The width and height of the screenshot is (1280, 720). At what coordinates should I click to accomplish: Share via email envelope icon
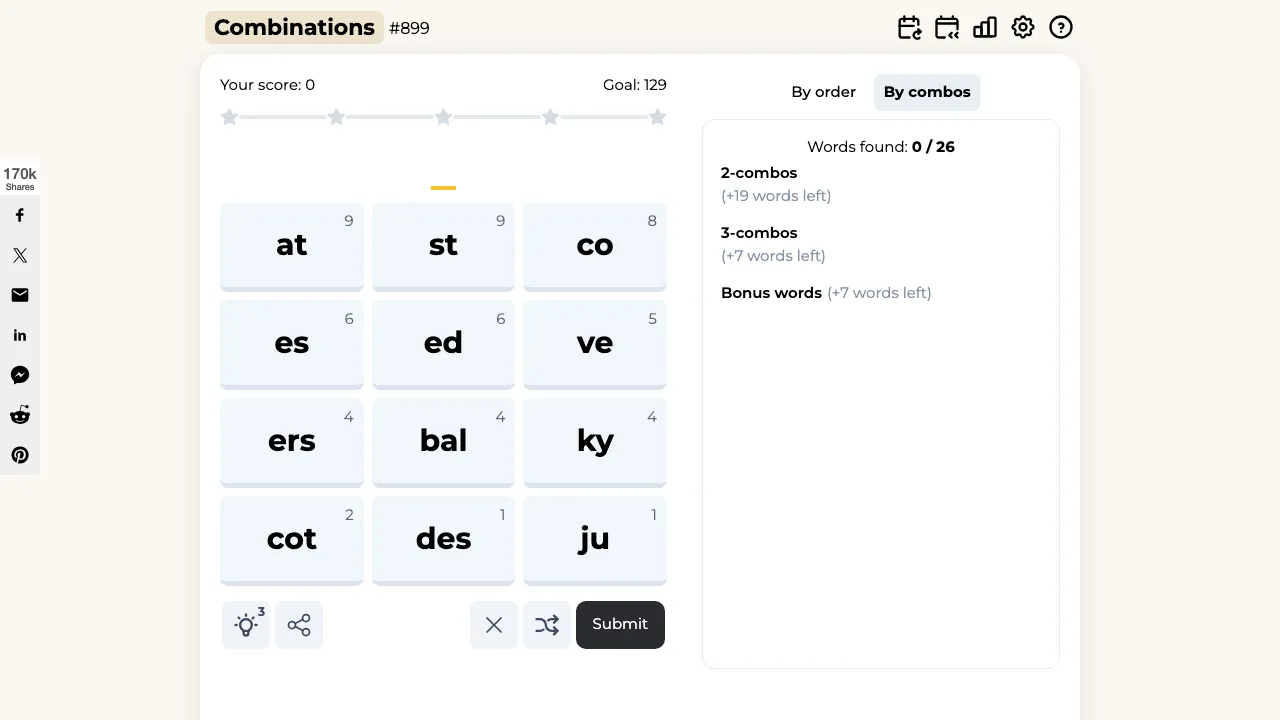20,295
